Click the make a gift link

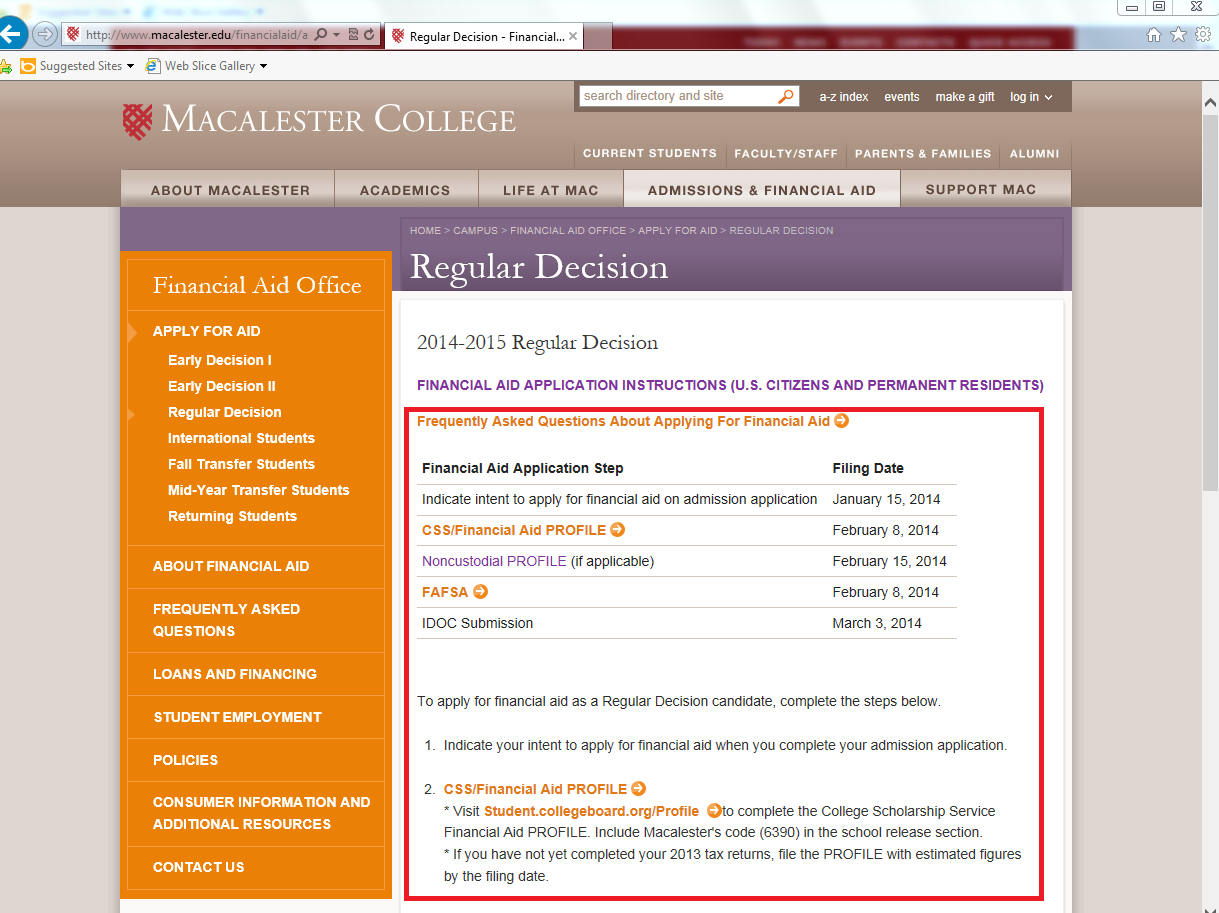click(x=964, y=97)
